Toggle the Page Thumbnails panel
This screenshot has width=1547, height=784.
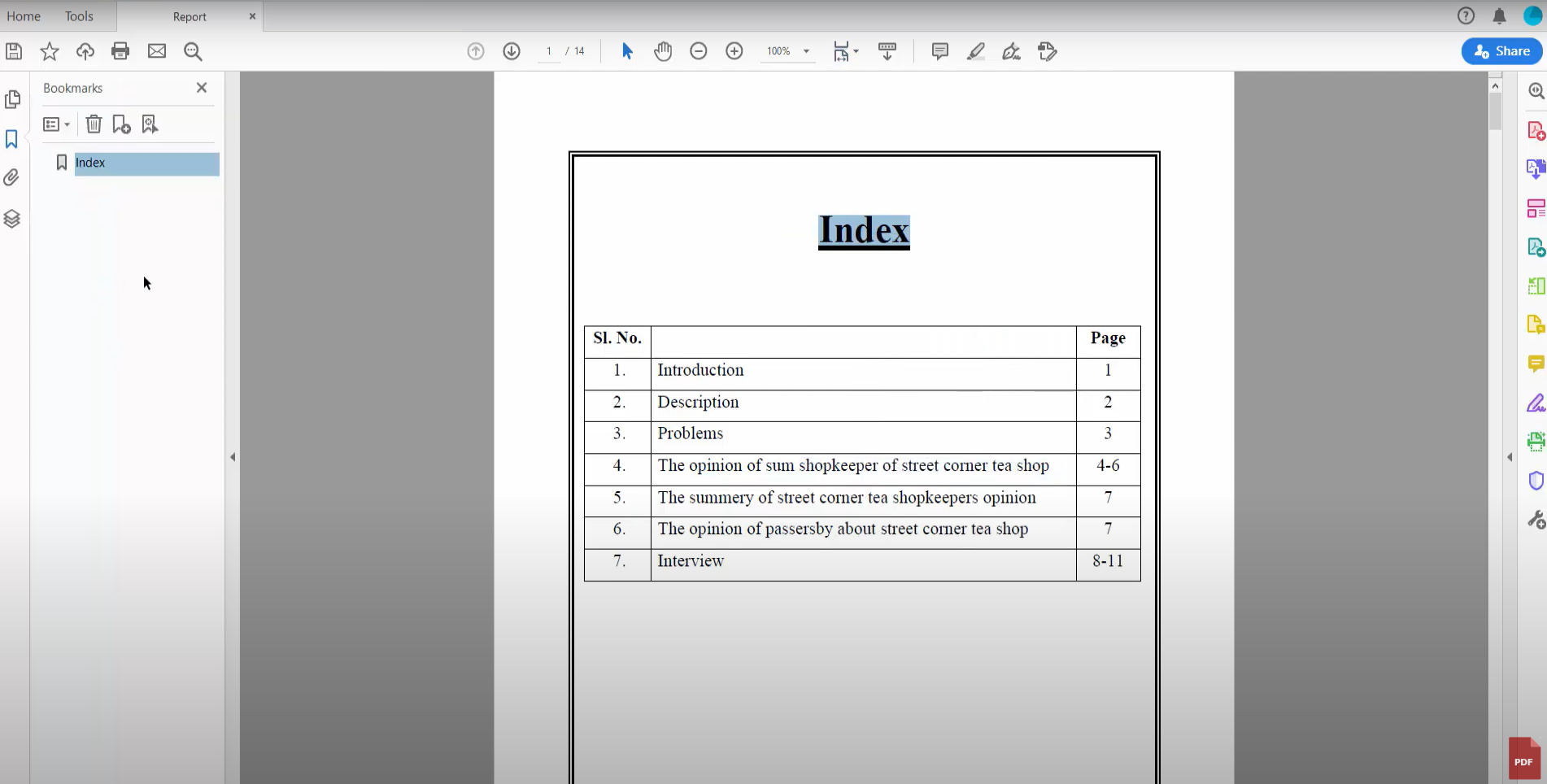click(x=13, y=99)
